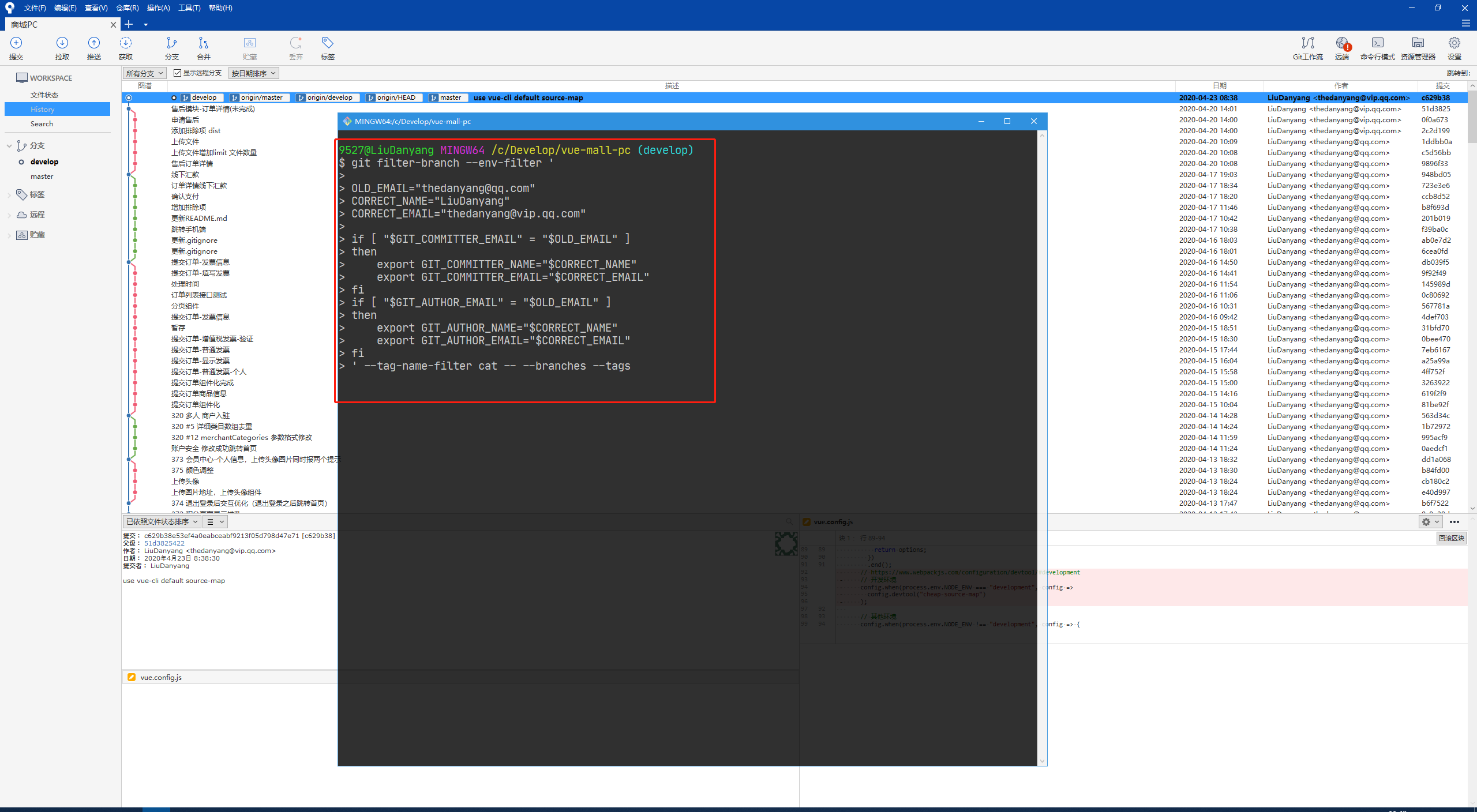This screenshot has width=1477, height=812.
Task: Open the 仓库(R) menu
Action: click(x=127, y=8)
